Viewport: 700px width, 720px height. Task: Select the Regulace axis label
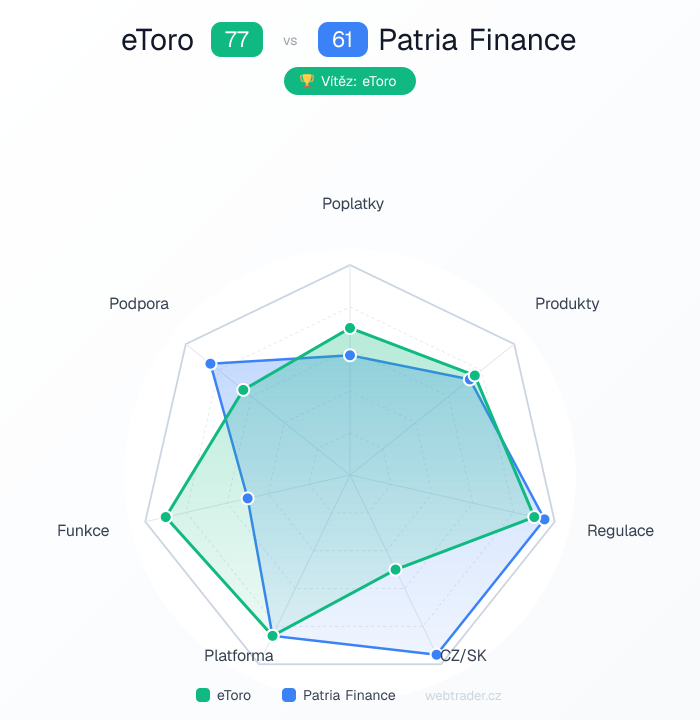(620, 530)
